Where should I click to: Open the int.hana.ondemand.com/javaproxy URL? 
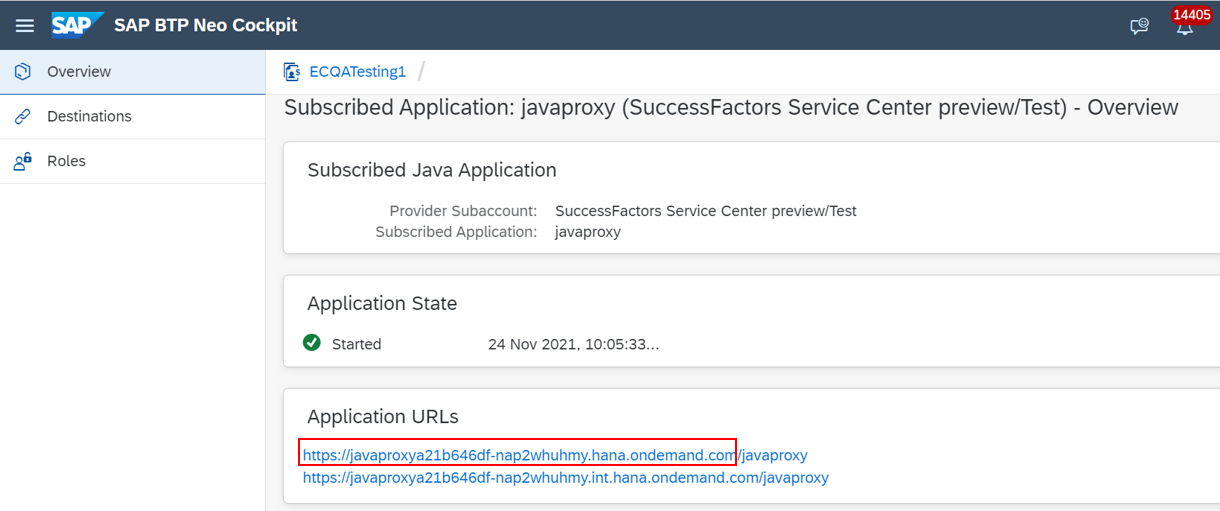point(566,478)
